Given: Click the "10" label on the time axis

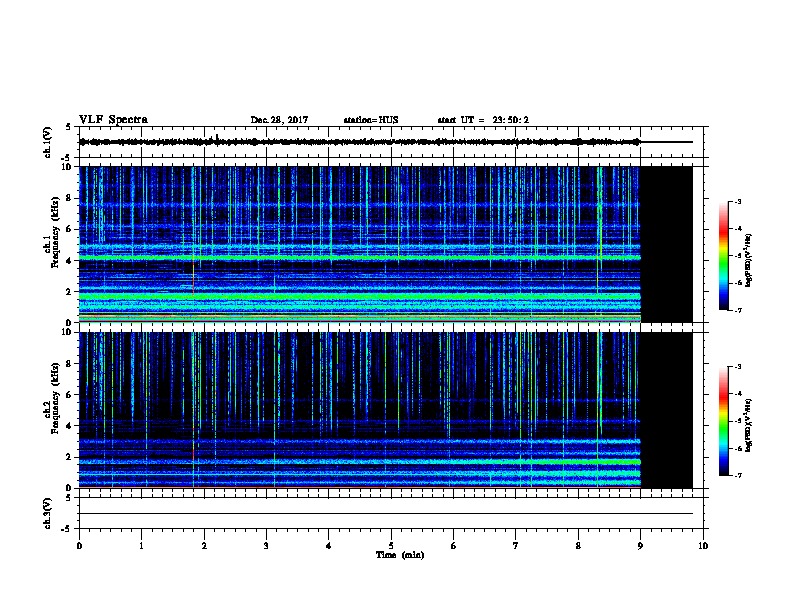Looking at the screenshot, I should click(x=703, y=545).
